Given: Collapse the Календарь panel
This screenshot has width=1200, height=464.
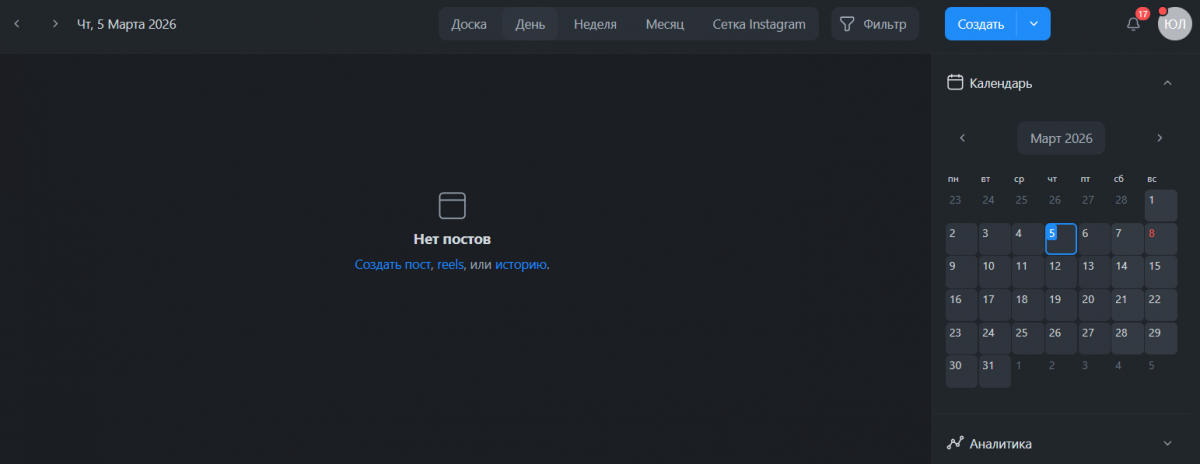Looking at the screenshot, I should point(1167,83).
